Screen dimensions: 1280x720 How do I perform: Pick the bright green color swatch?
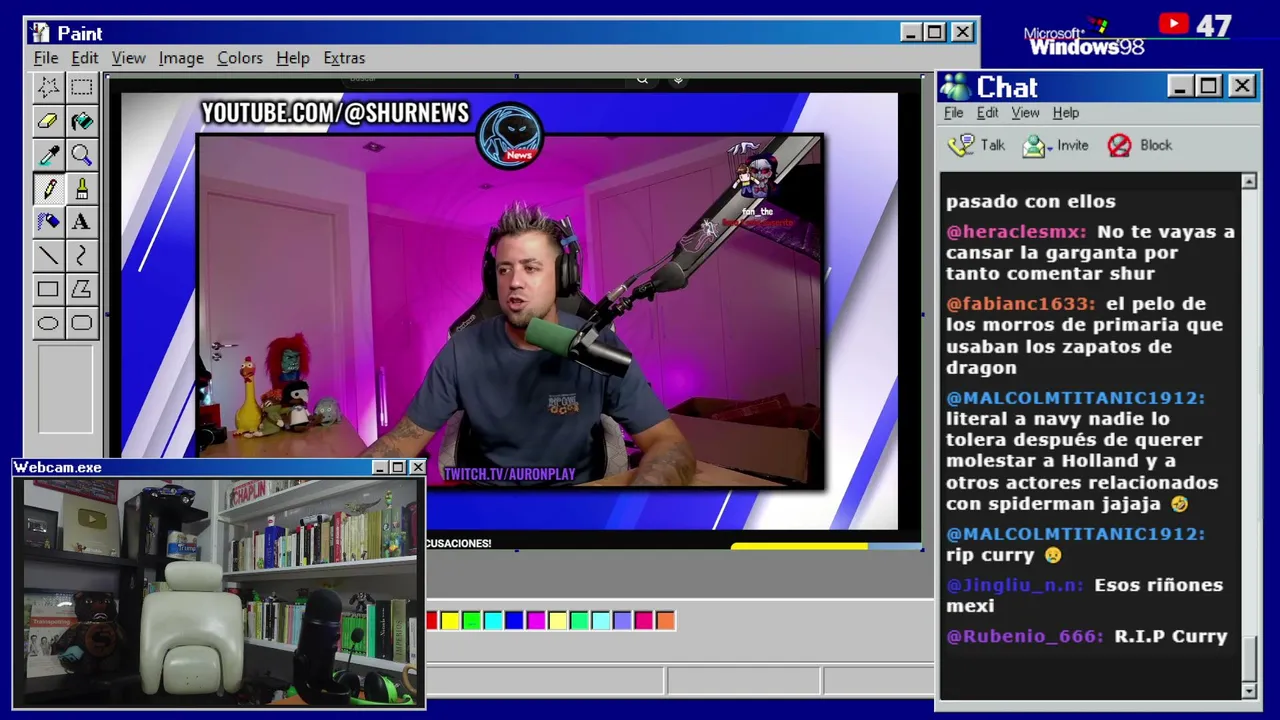(472, 621)
